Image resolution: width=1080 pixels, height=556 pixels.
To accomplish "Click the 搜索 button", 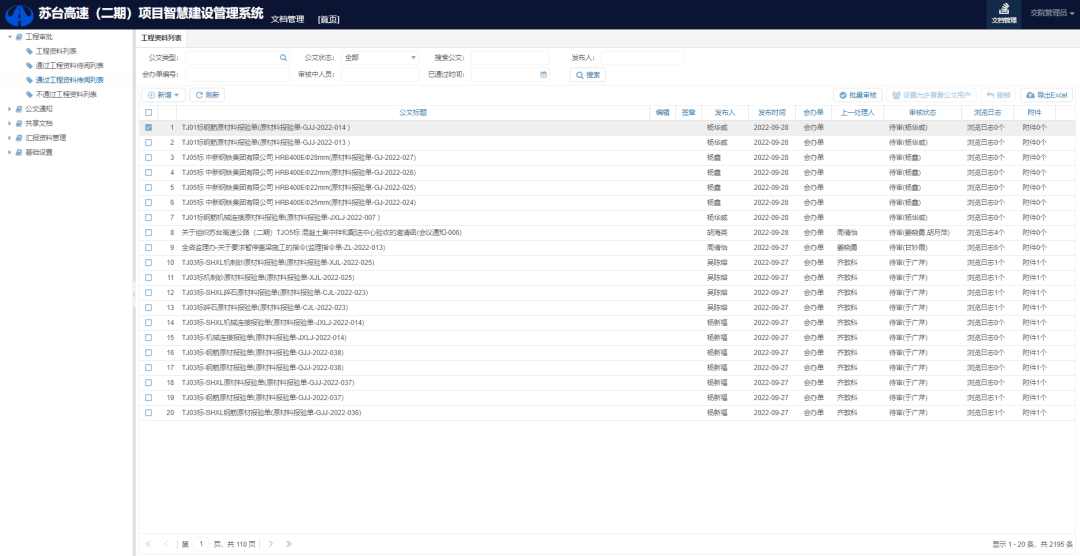I will point(588,75).
